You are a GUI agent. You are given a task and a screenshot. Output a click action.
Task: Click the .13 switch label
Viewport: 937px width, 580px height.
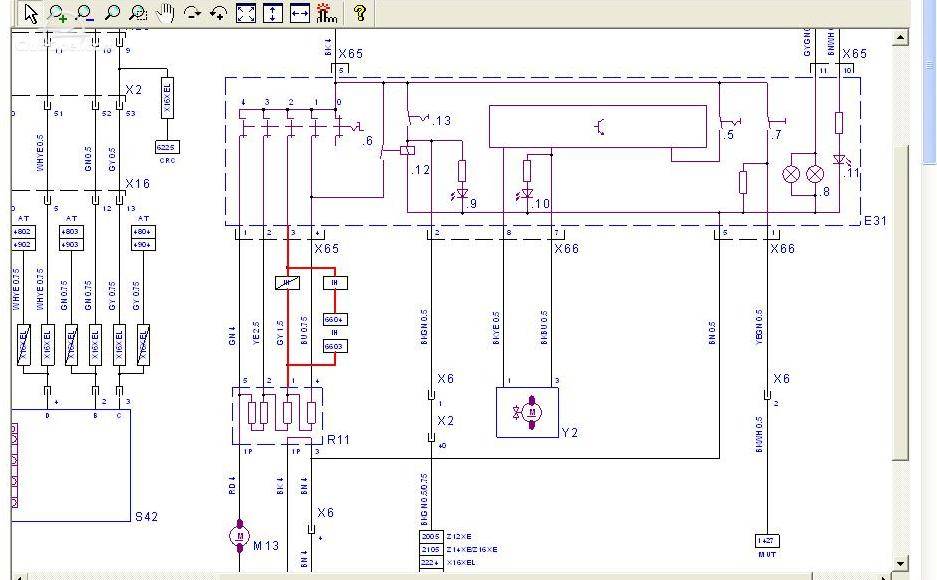[x=442, y=121]
